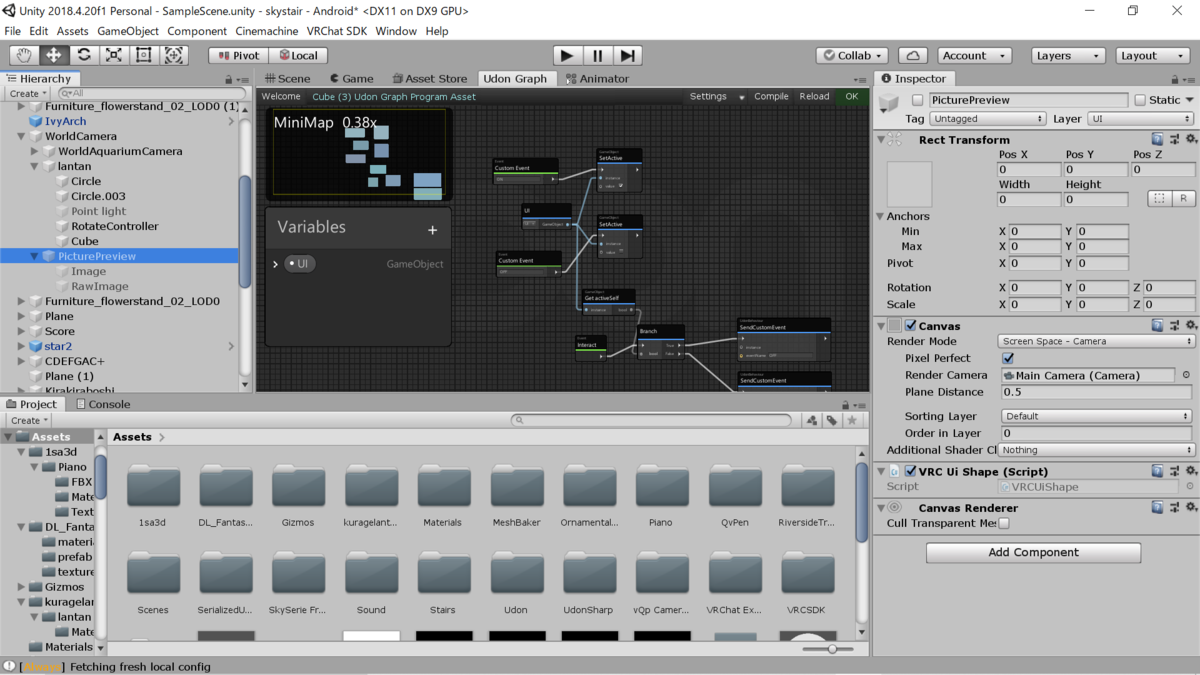Image resolution: width=1200 pixels, height=675 pixels.
Task: Select the Hand tool in toolbar
Action: 24,56
